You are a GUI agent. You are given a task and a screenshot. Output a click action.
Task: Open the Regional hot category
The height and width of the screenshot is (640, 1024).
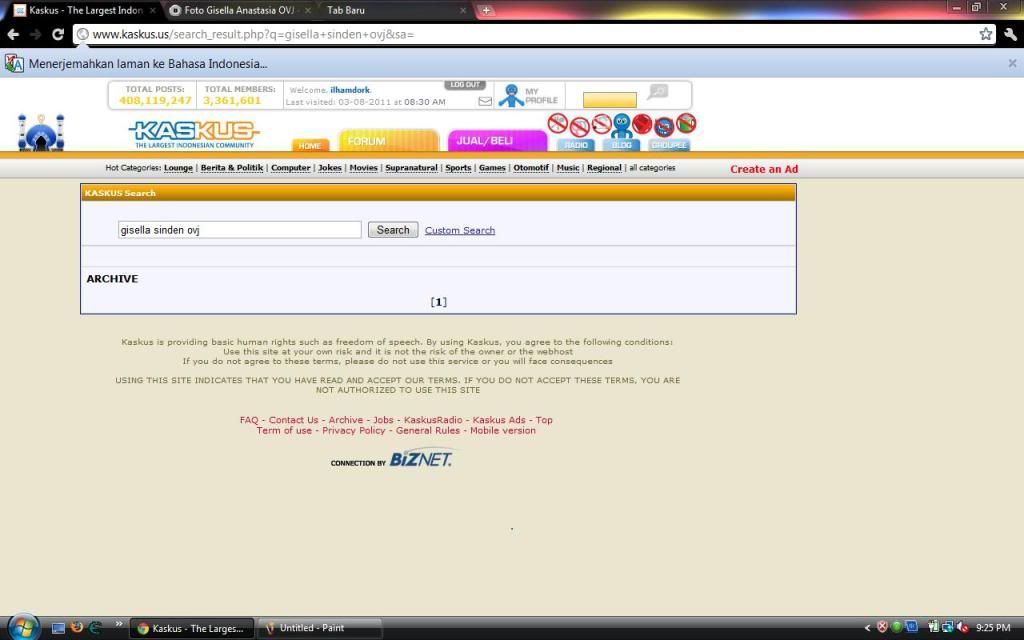pyautogui.click(x=604, y=168)
